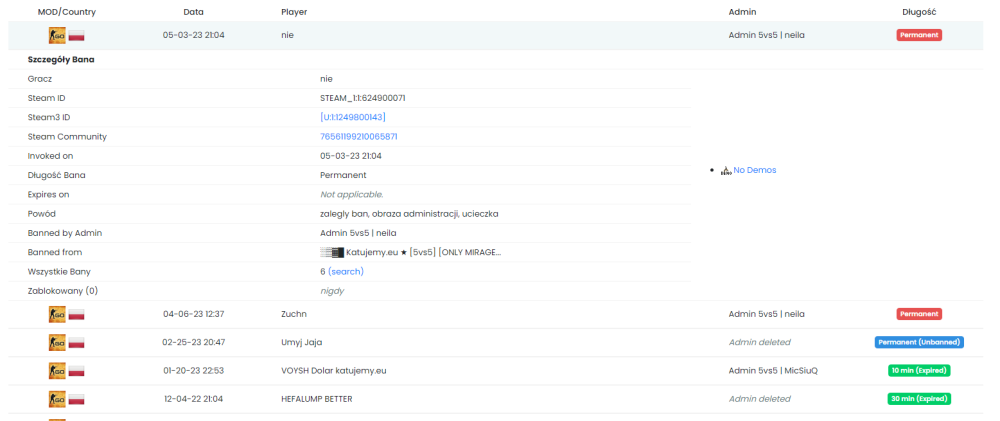1000x421 pixels.
Task: Collapse the 'nie' ban details row
Action: tap(496, 35)
